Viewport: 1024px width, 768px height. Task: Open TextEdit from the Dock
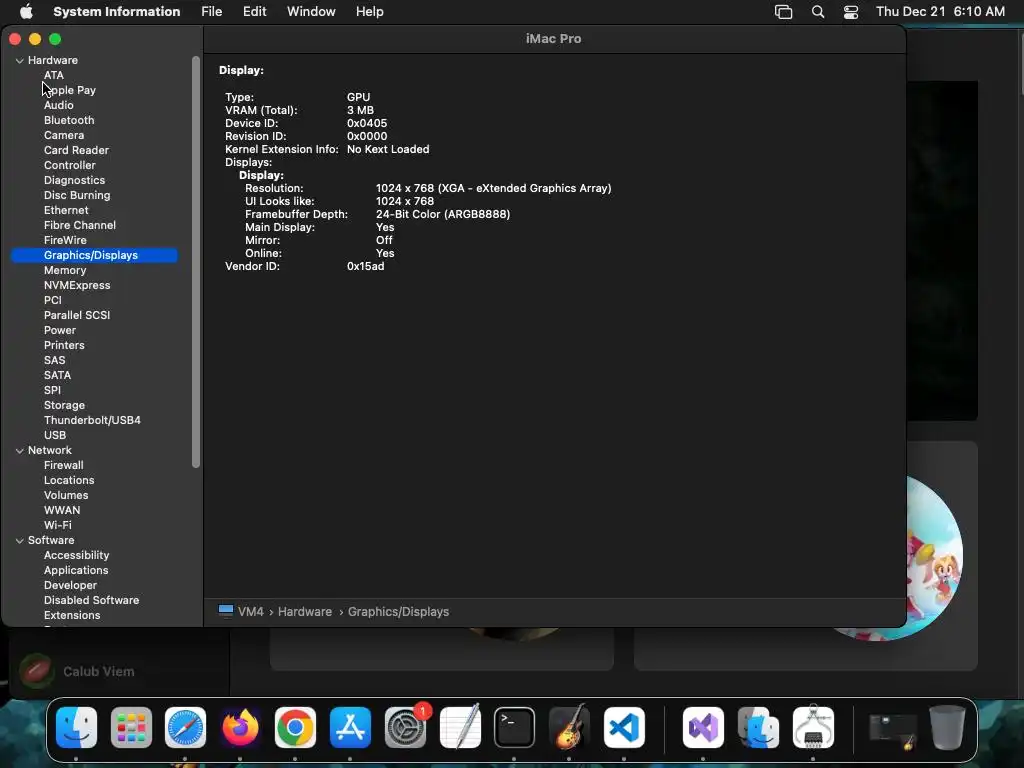(460, 728)
